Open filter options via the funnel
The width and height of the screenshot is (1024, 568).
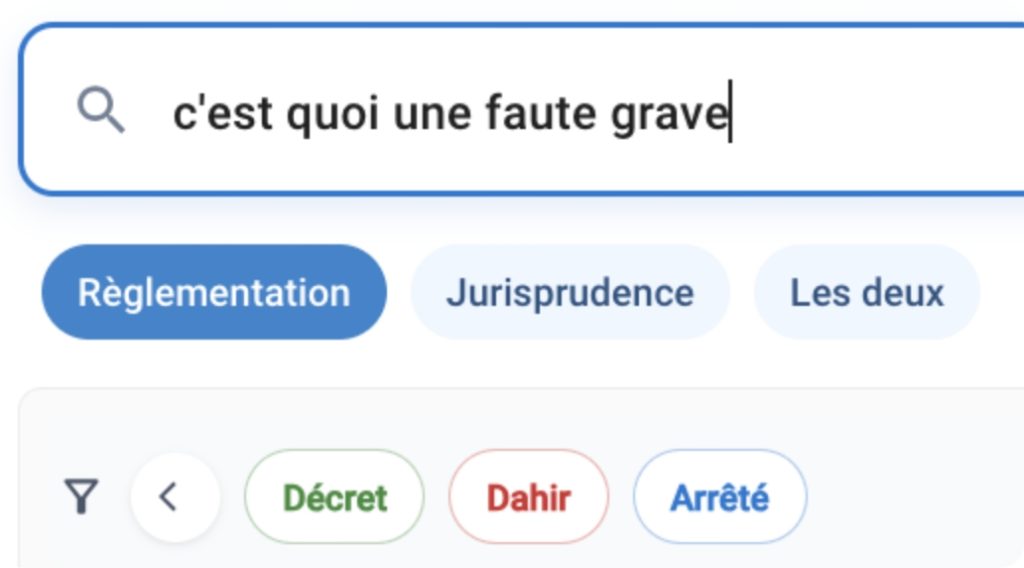tap(81, 496)
